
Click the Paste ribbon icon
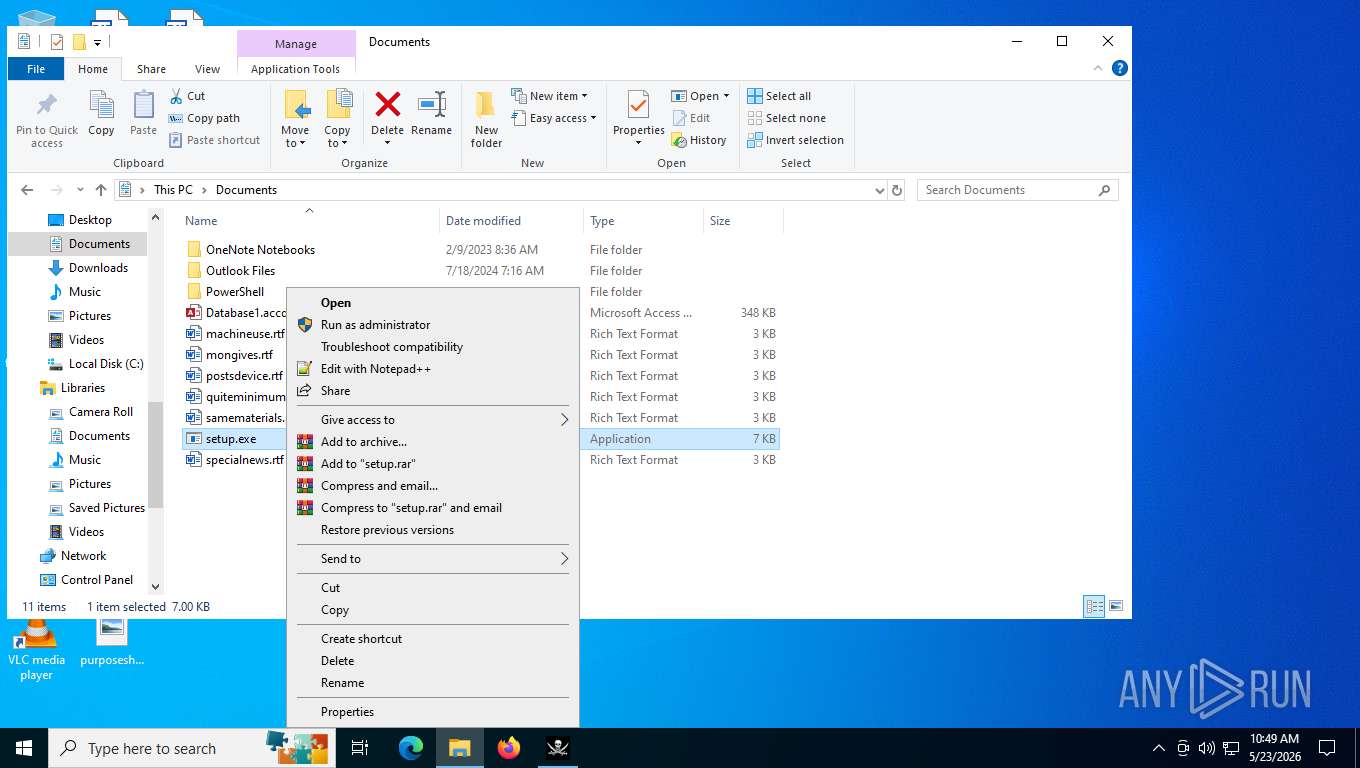(143, 105)
